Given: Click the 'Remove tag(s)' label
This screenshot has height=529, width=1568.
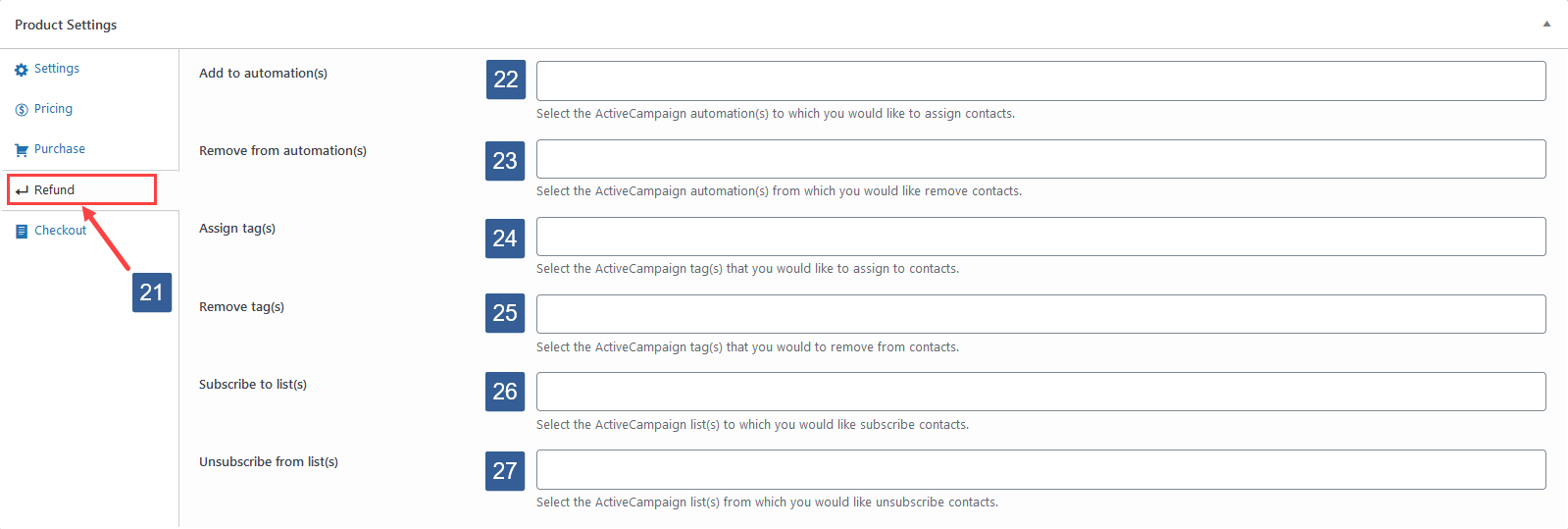Looking at the screenshot, I should point(241,307).
